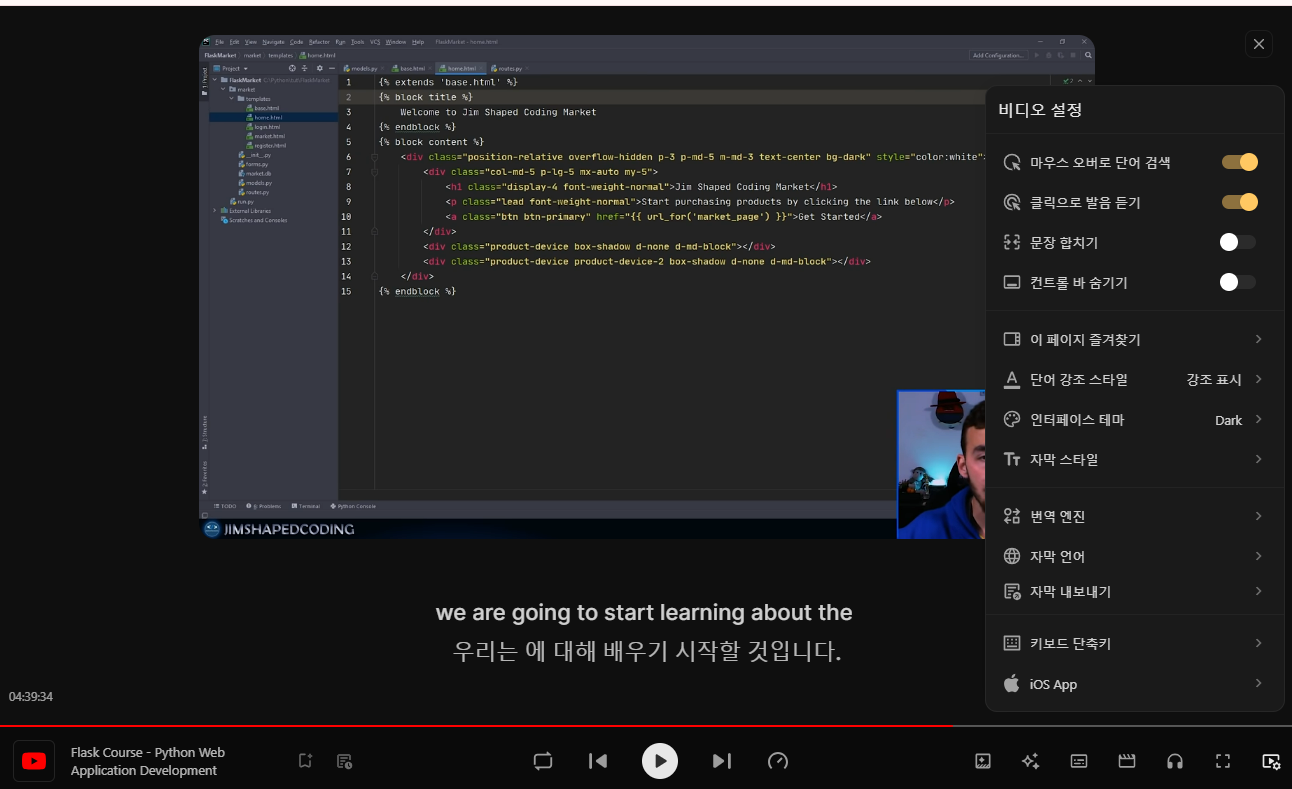
Task: Click the video panel icon left of the sparkle
Action: pos(983,761)
